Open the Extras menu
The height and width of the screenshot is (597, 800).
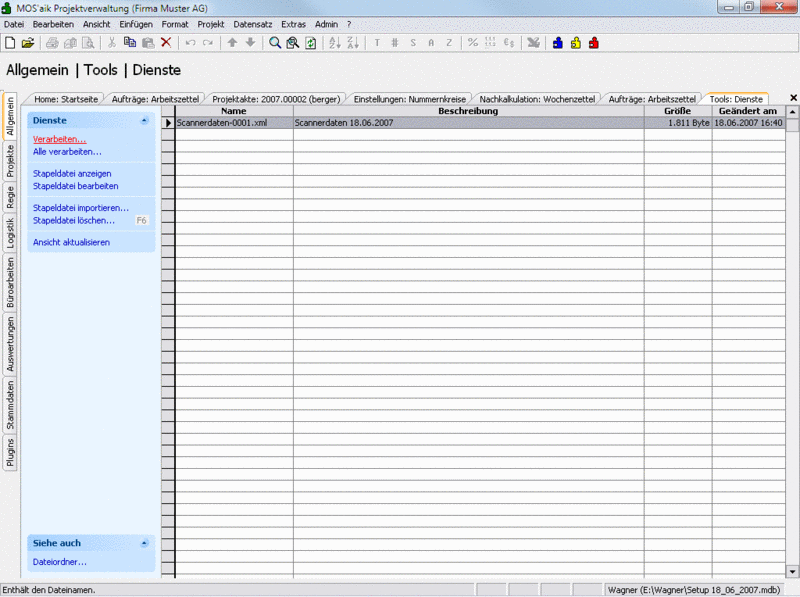[293, 24]
